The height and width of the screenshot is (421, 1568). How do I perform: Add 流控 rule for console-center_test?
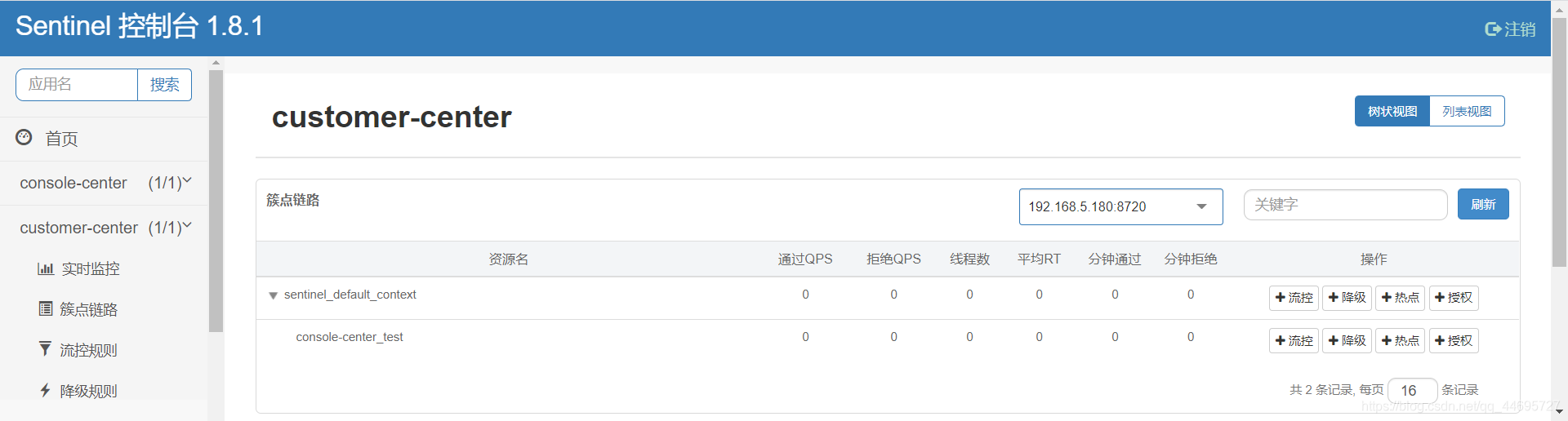coord(1294,340)
